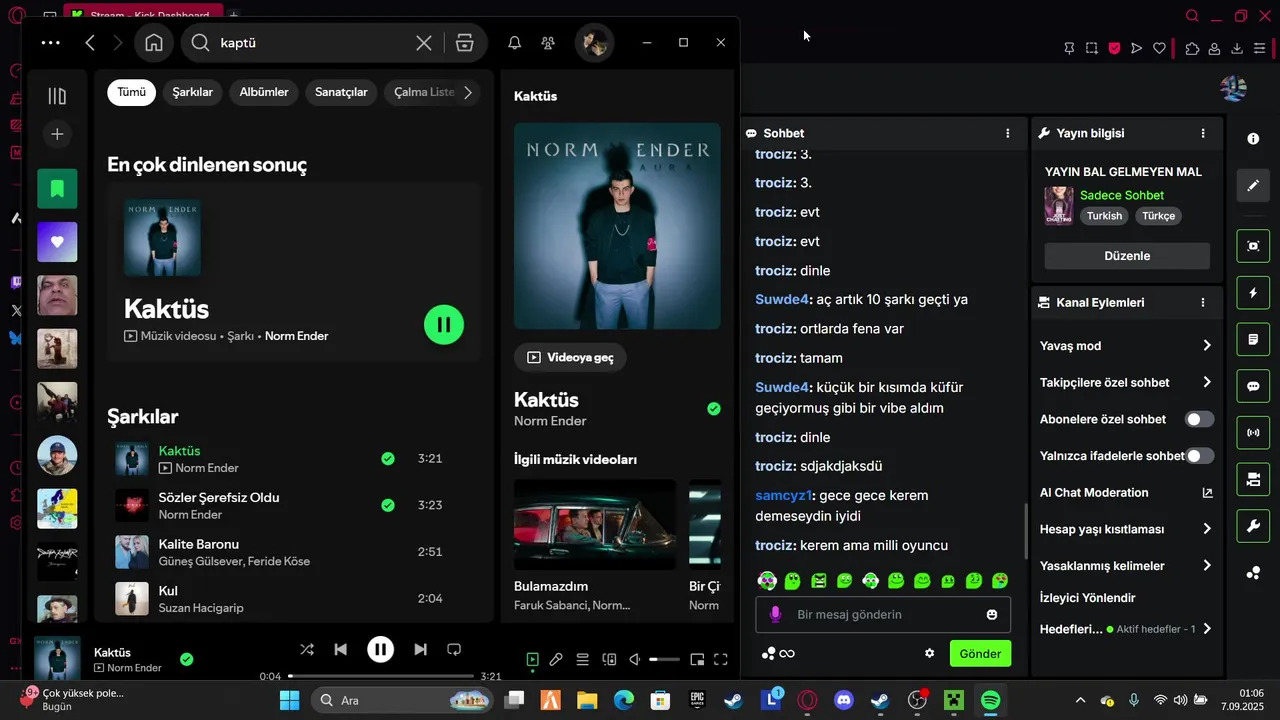
Task: Show more filter chips with right chevron
Action: point(467,92)
